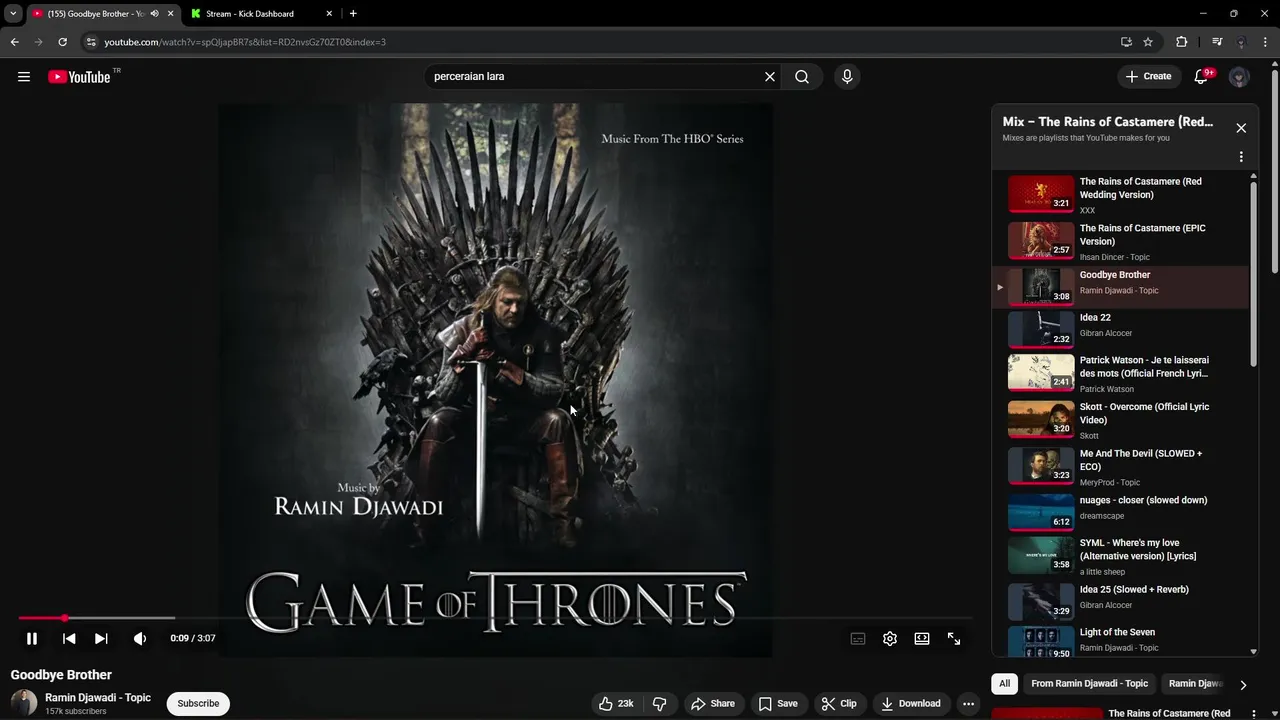Download the video
The height and width of the screenshot is (720, 1280).
[911, 704]
